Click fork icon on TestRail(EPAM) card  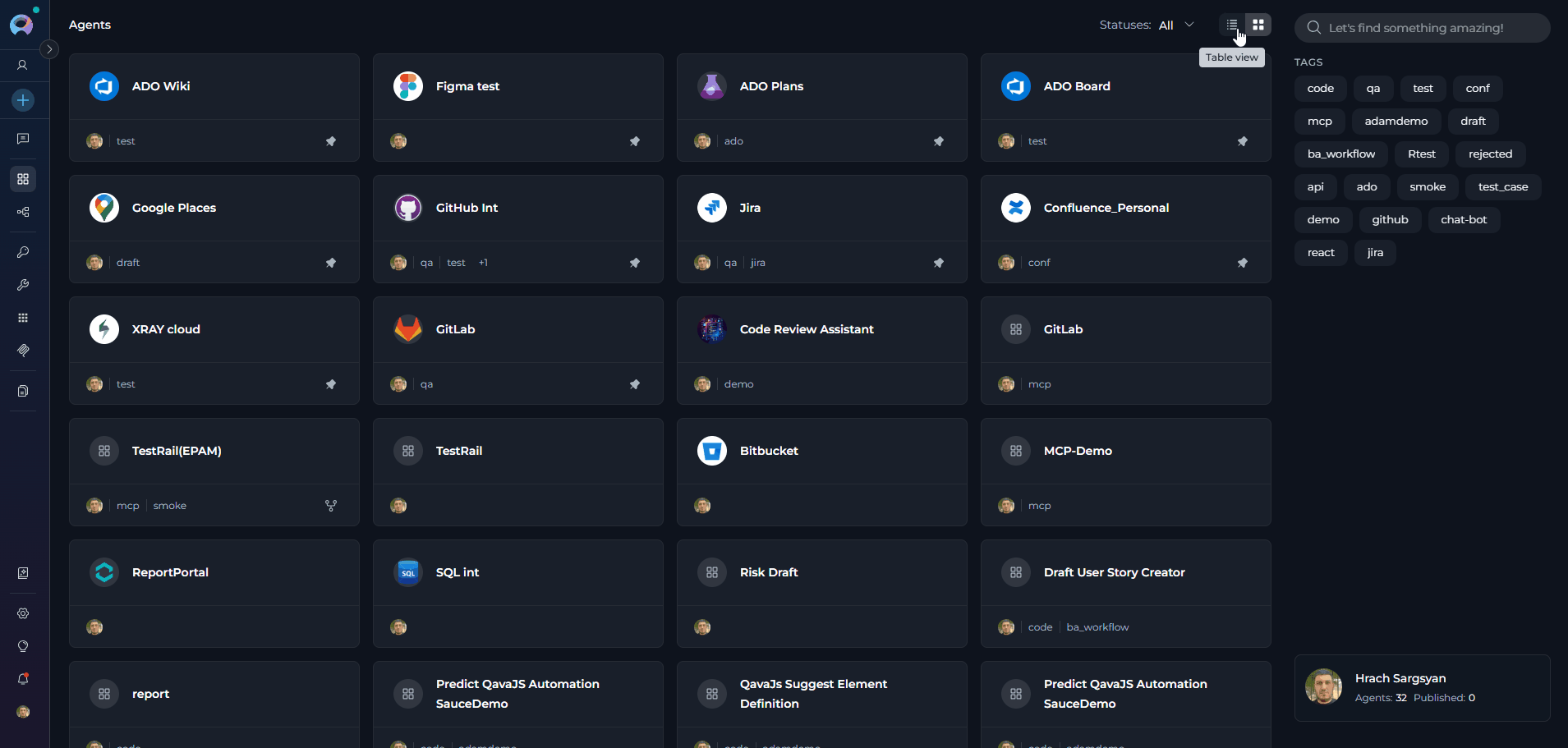(x=331, y=506)
